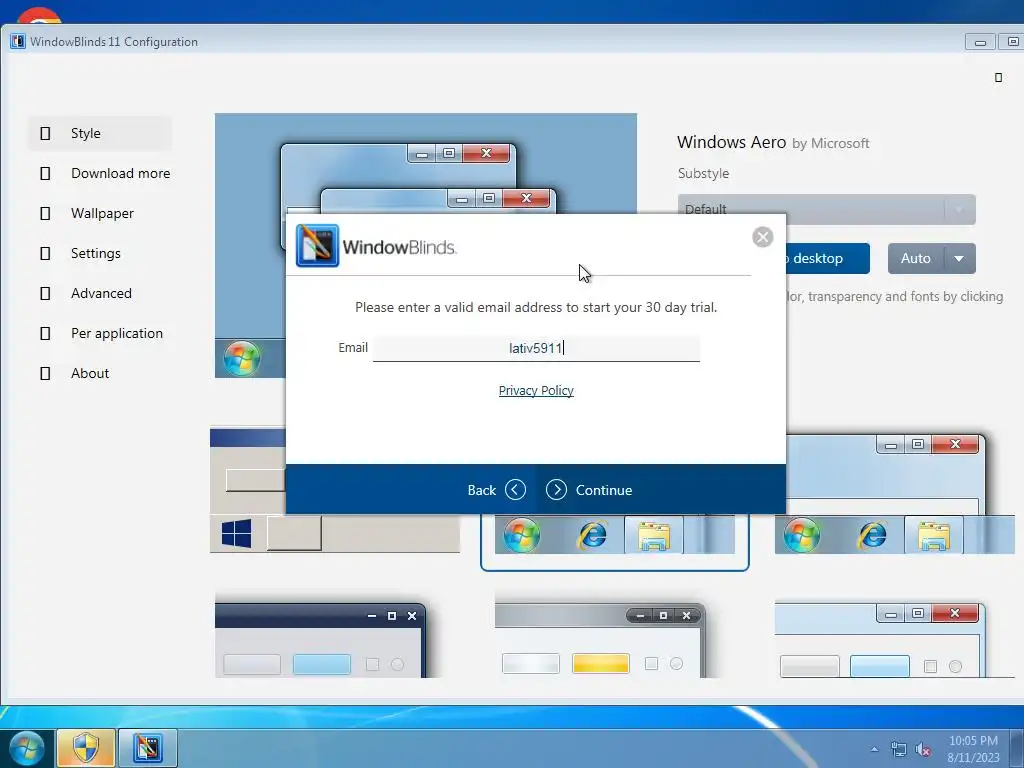The height and width of the screenshot is (768, 1024).
Task: Close the trial email dialog
Action: (762, 236)
